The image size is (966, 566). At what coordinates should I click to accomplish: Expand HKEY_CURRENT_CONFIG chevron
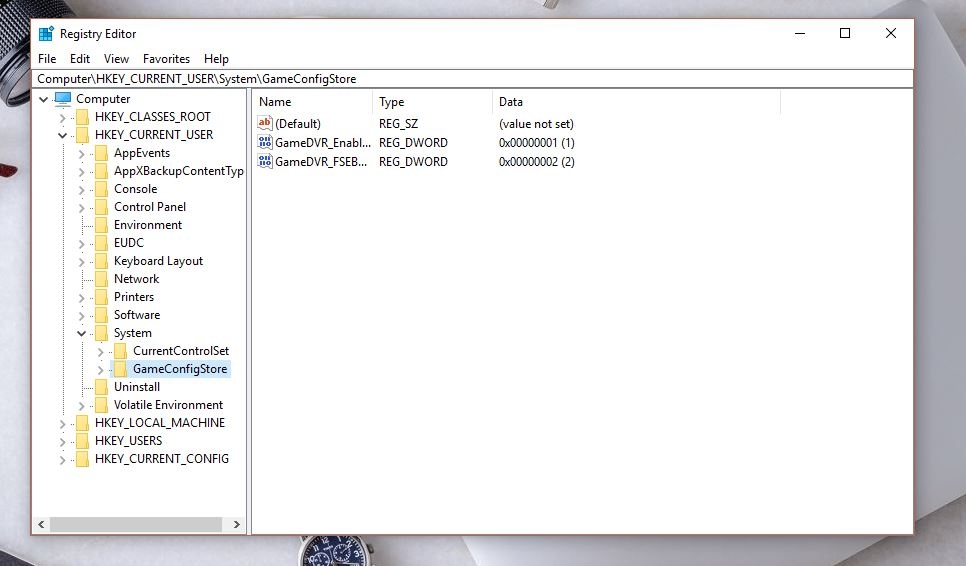click(62, 459)
